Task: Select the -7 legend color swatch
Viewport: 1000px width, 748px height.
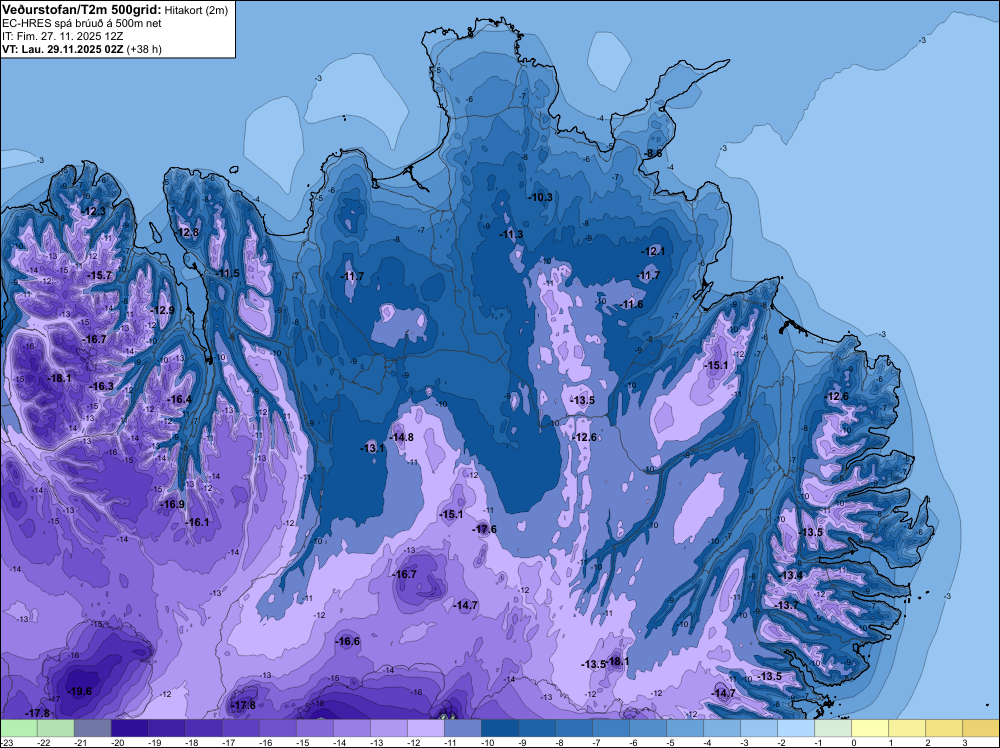Action: [x=610, y=728]
